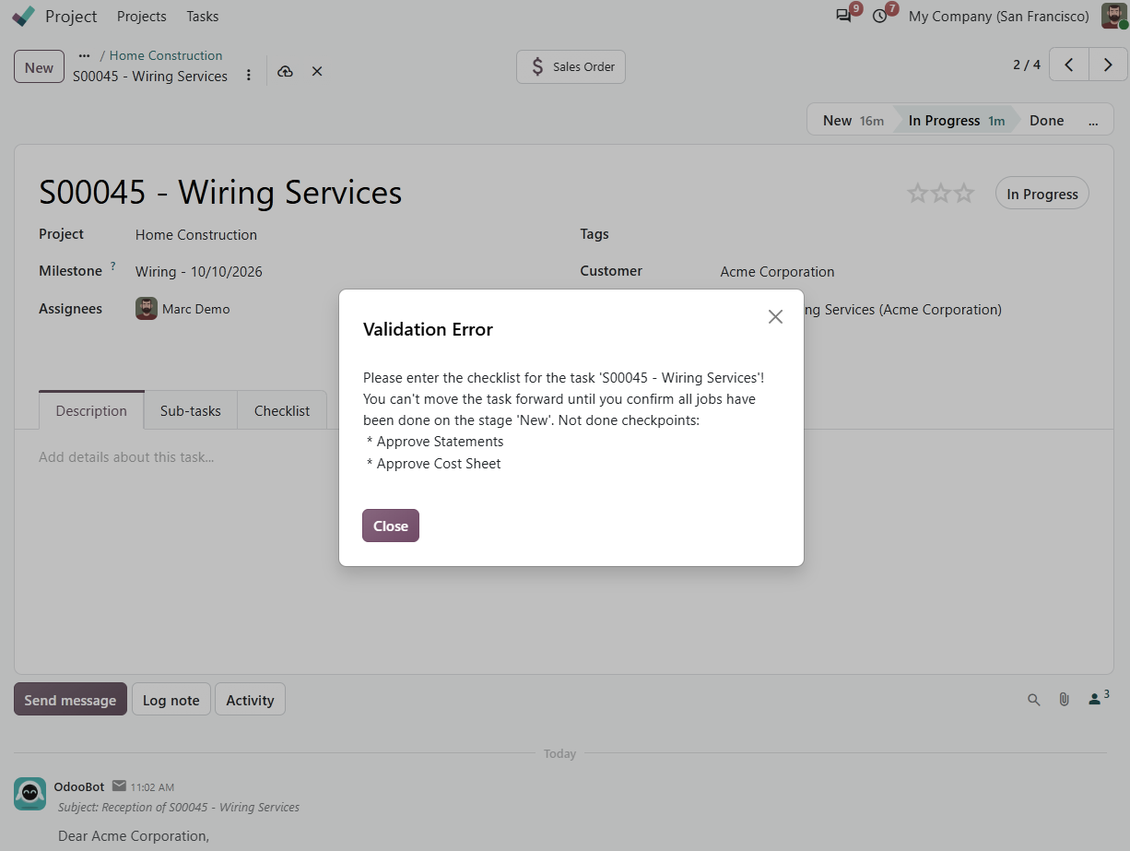Screen dimensions: 1130x851
Task: Open the Project app logo icon
Action: coord(24,16)
